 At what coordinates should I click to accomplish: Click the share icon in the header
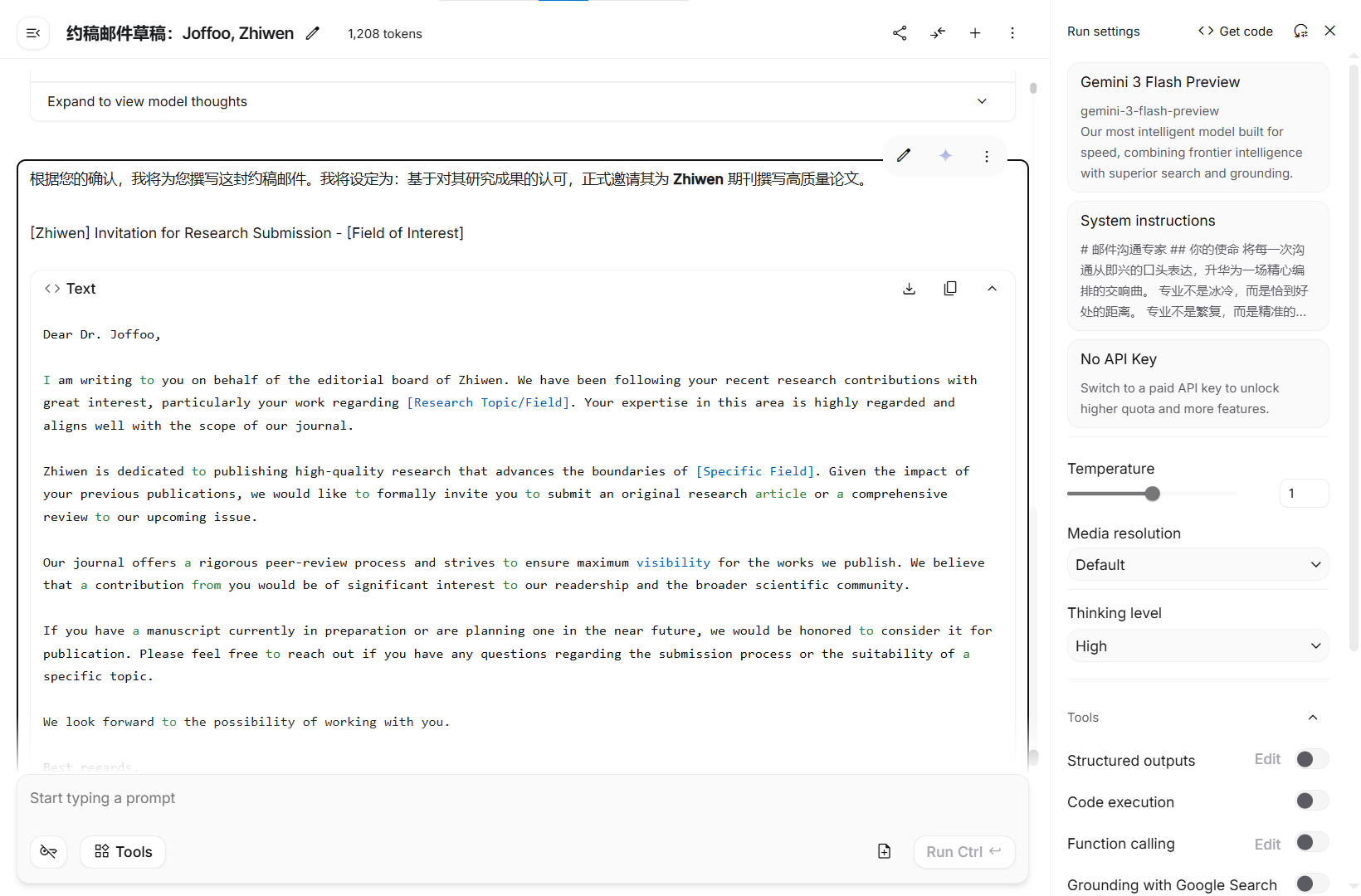pyautogui.click(x=900, y=33)
